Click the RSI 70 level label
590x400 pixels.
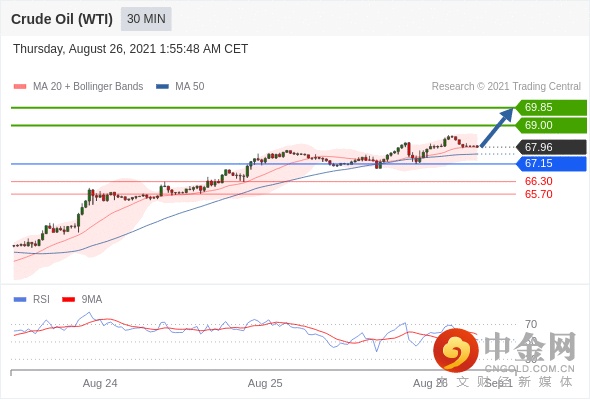(531, 324)
